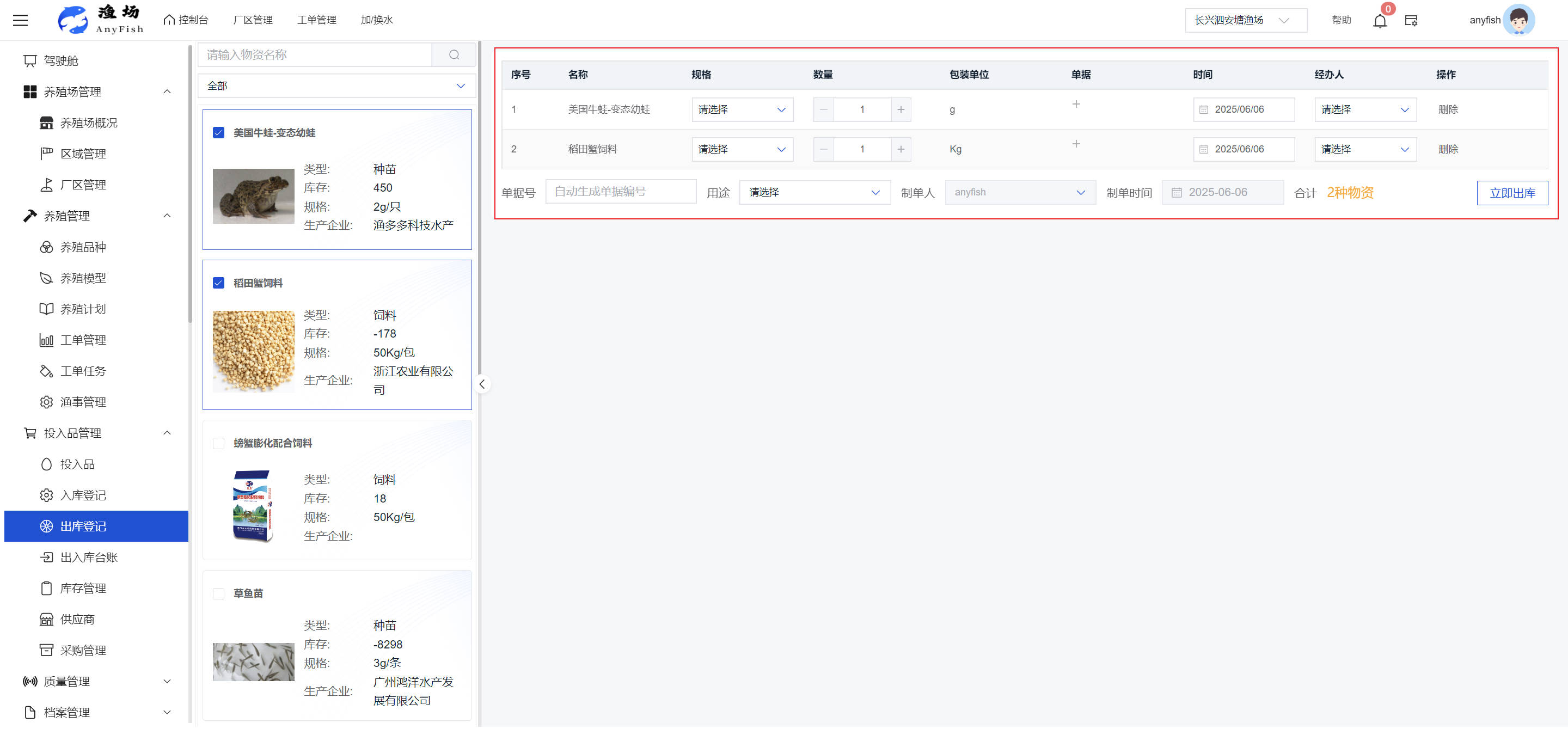Delete the 稻田蟹饲料 row
1568x735 pixels.
(1448, 149)
